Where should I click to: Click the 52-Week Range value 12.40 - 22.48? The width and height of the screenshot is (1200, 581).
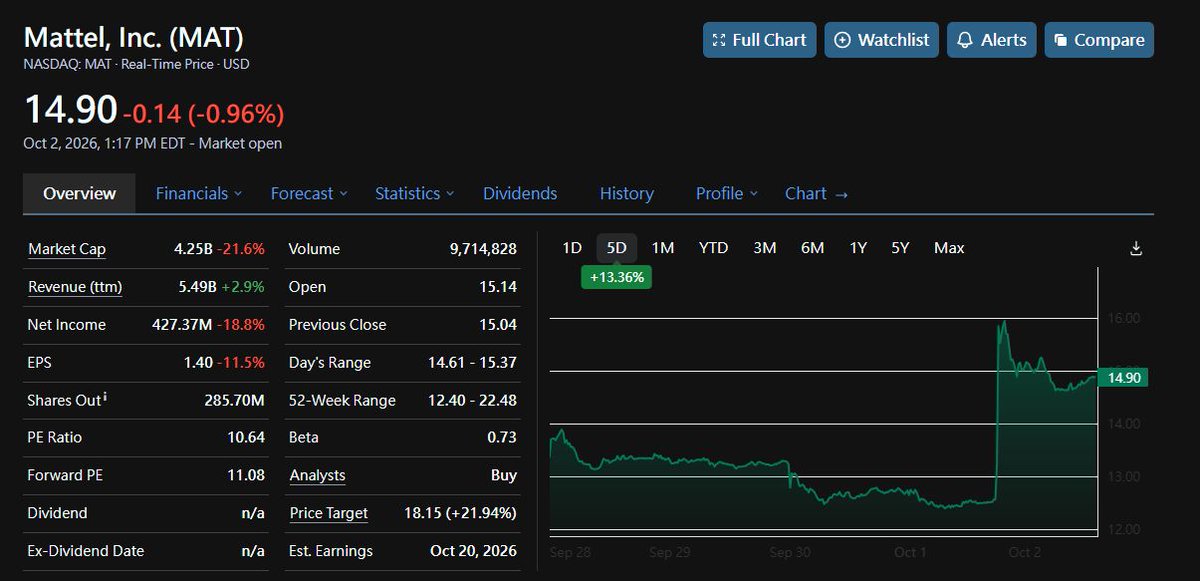click(473, 400)
